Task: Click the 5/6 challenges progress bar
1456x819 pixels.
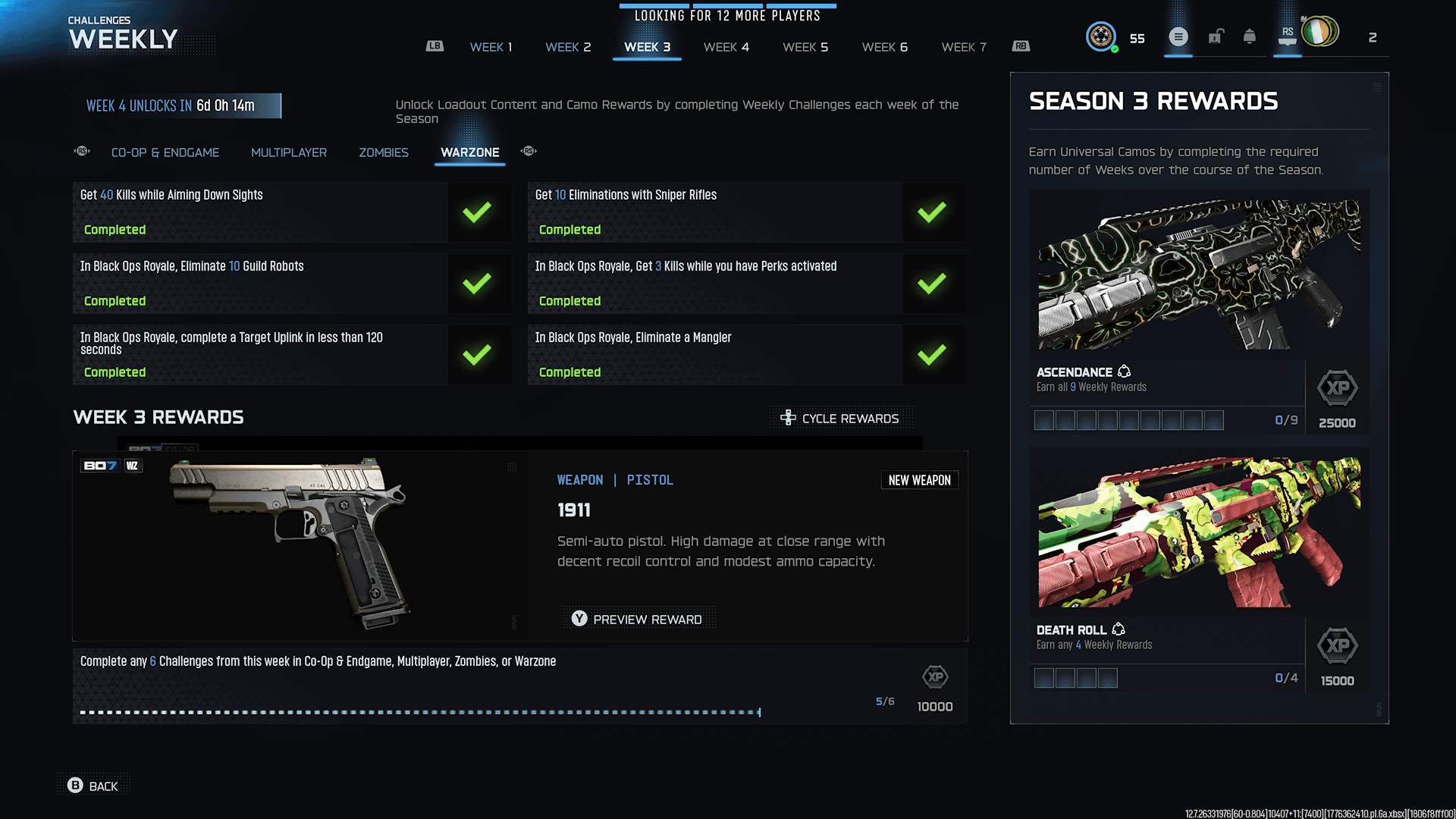Action: pos(420,712)
